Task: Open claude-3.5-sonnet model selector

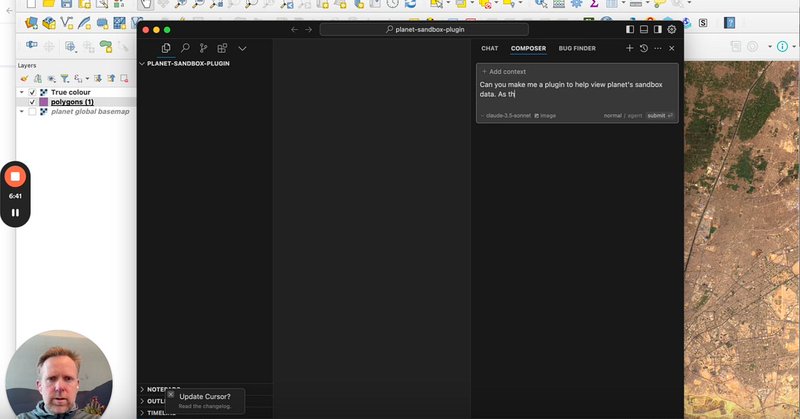Action: (506, 116)
